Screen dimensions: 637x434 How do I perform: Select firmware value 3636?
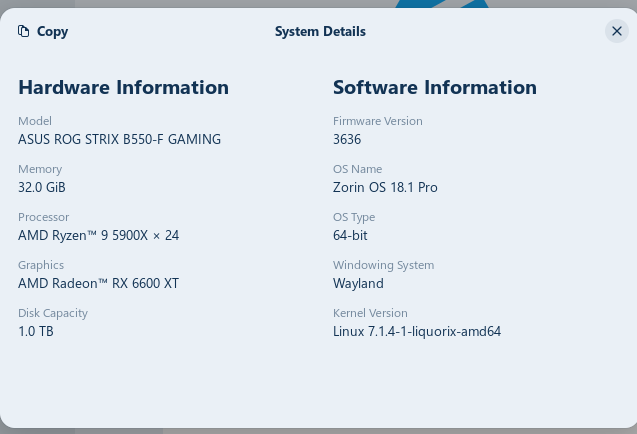click(347, 139)
